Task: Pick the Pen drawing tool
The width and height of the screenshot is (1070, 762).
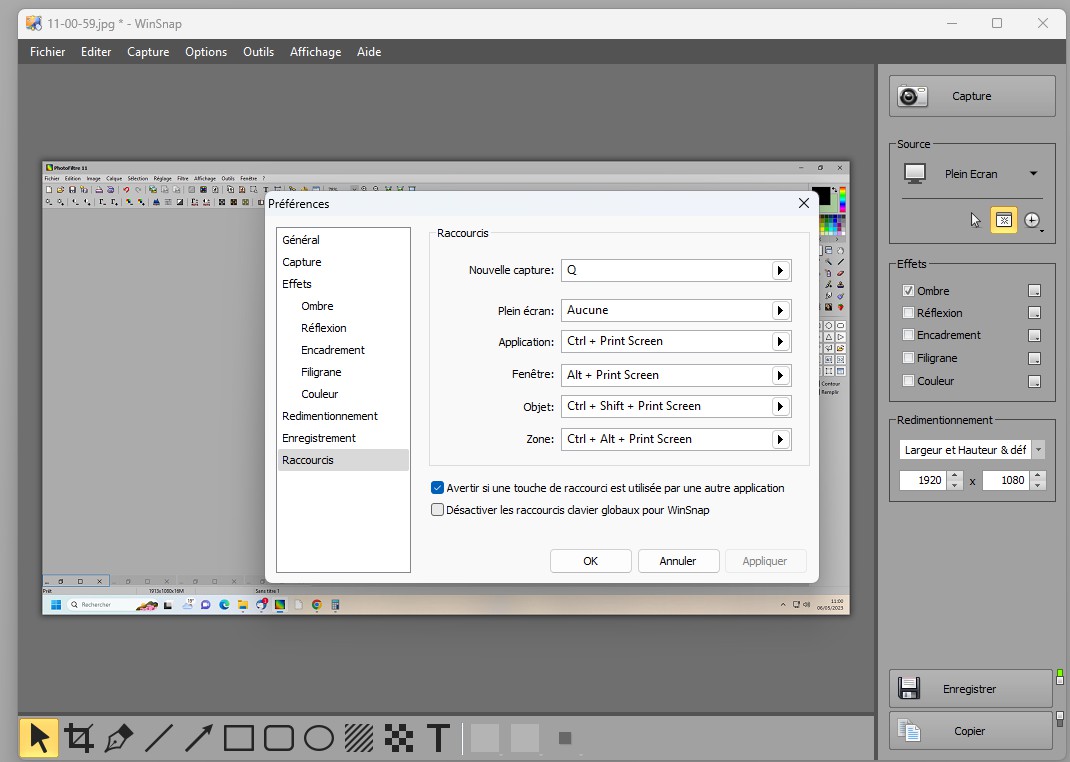Action: pos(119,739)
